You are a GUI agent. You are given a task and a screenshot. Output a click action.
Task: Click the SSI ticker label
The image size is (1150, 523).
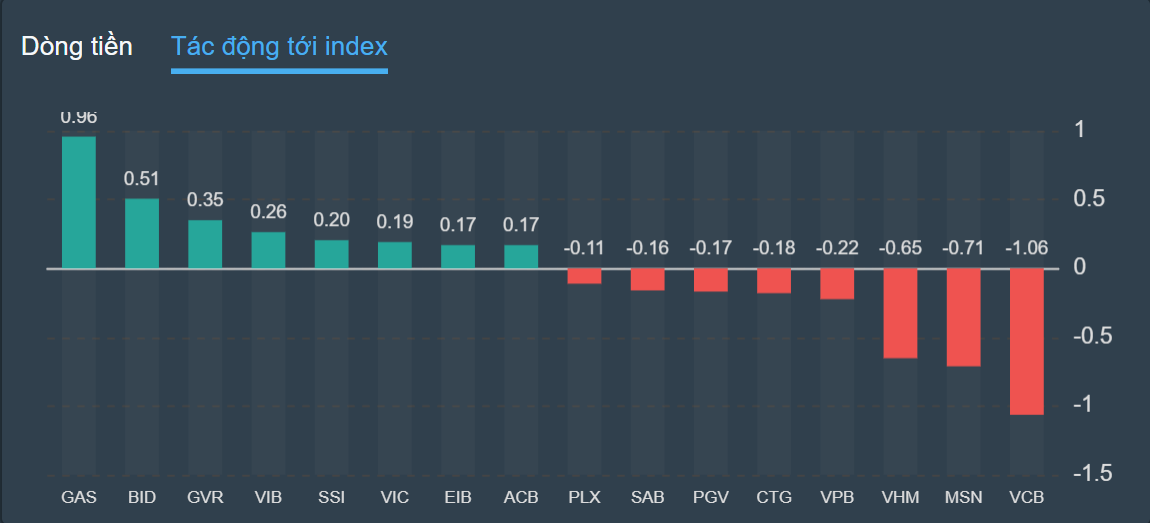(x=331, y=497)
